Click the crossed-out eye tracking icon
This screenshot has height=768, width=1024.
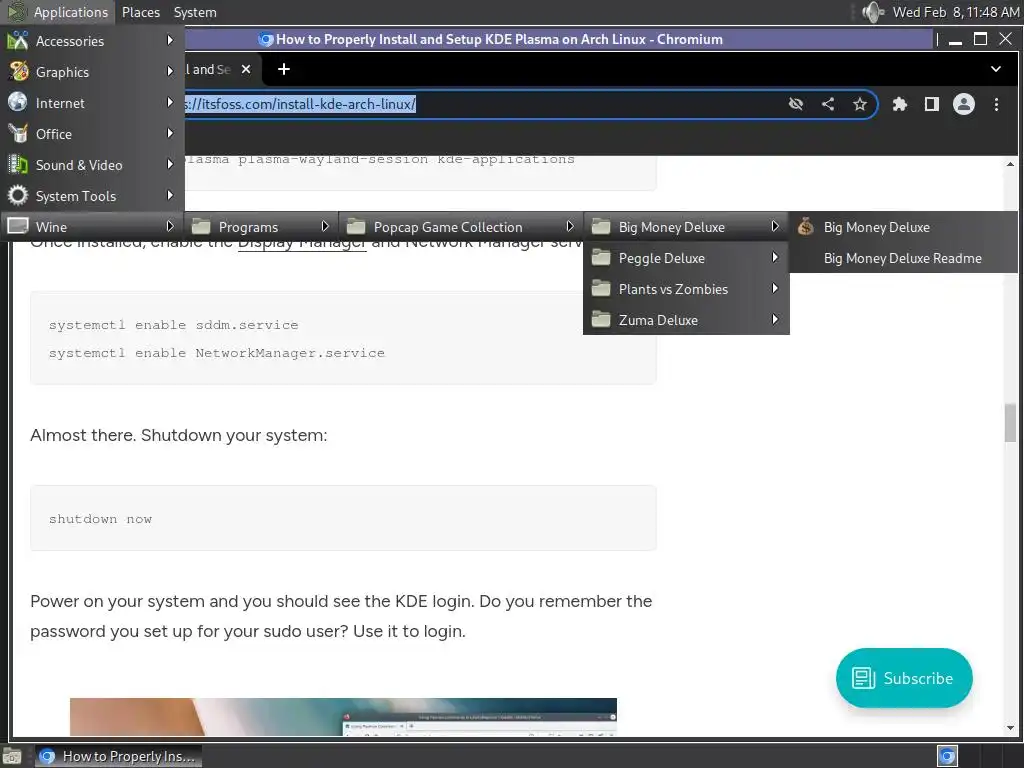point(795,104)
